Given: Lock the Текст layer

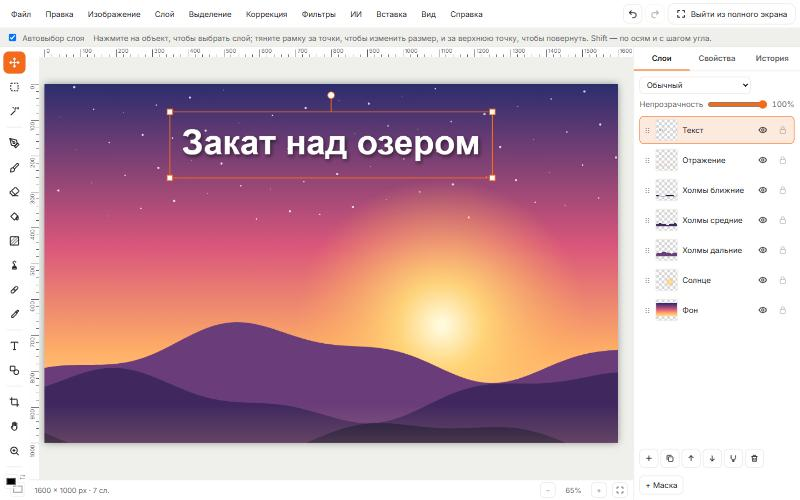Looking at the screenshot, I should pos(783,130).
